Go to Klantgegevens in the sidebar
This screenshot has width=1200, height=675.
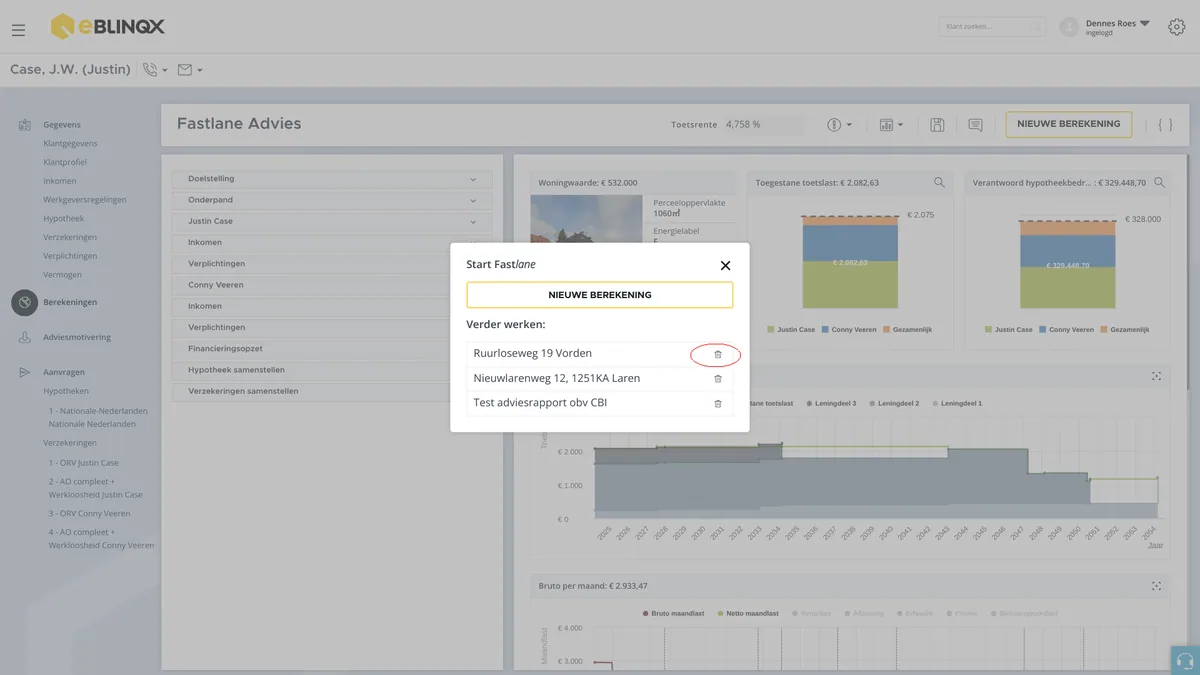coord(70,143)
